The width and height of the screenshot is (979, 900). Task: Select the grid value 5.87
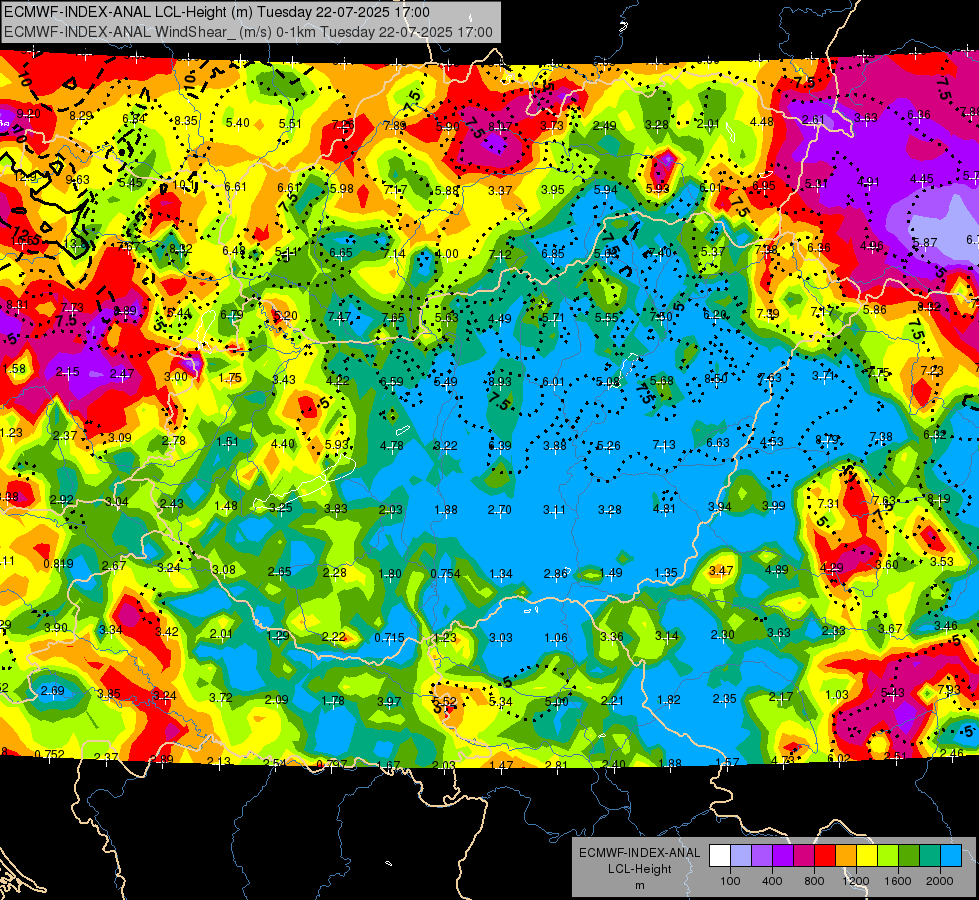coord(925,243)
